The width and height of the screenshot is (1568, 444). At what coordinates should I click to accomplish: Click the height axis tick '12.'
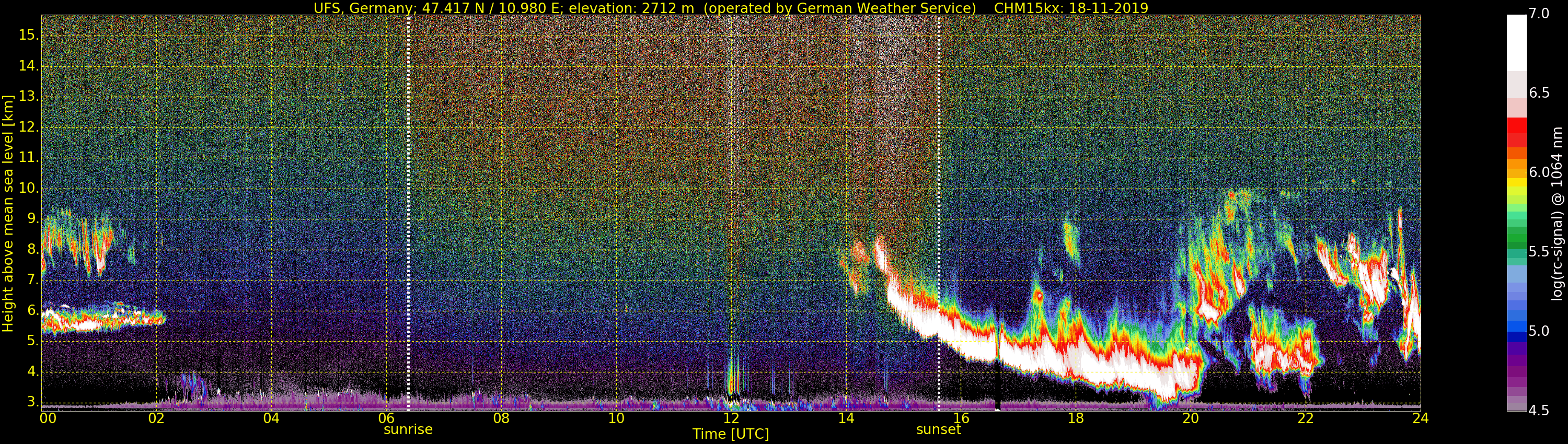(x=29, y=128)
